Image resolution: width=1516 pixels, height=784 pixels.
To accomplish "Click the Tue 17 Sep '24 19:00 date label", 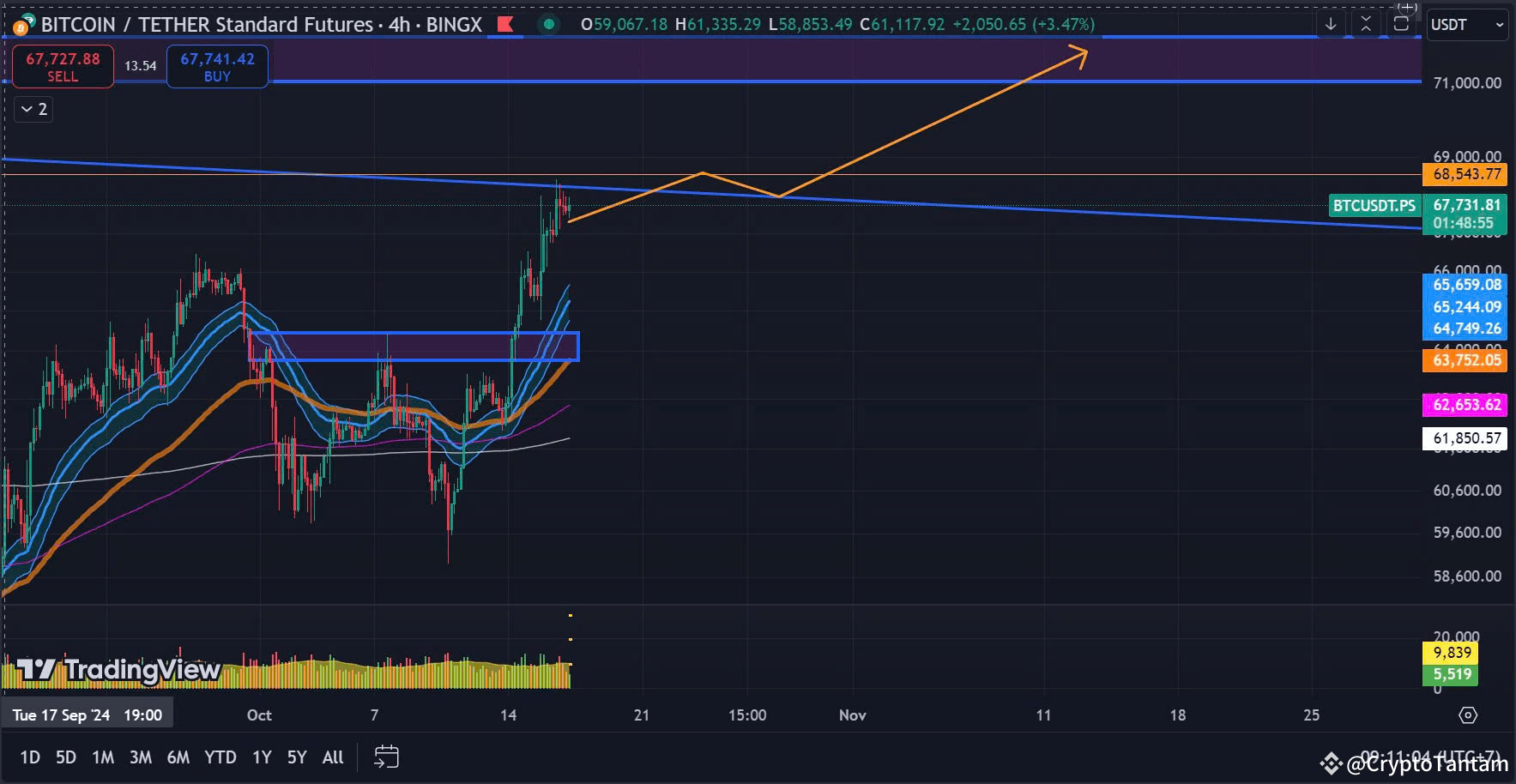I will 88,715.
